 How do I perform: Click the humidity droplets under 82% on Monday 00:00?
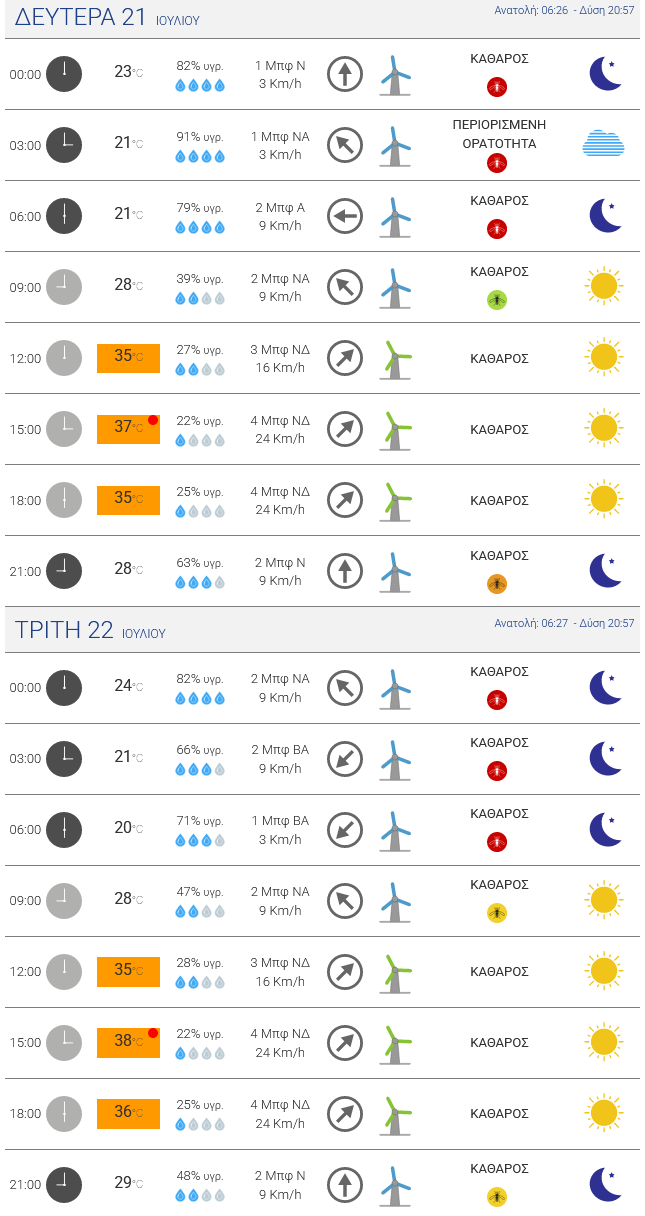[200, 86]
